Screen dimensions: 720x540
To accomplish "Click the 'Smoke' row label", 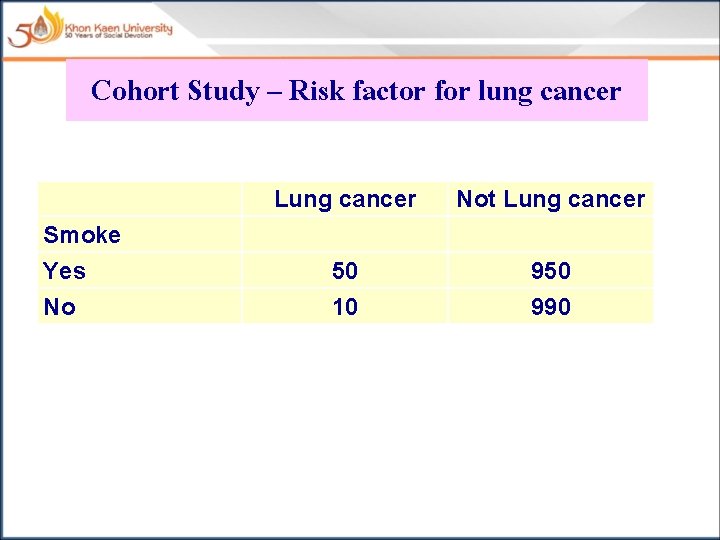I will click(x=82, y=235).
